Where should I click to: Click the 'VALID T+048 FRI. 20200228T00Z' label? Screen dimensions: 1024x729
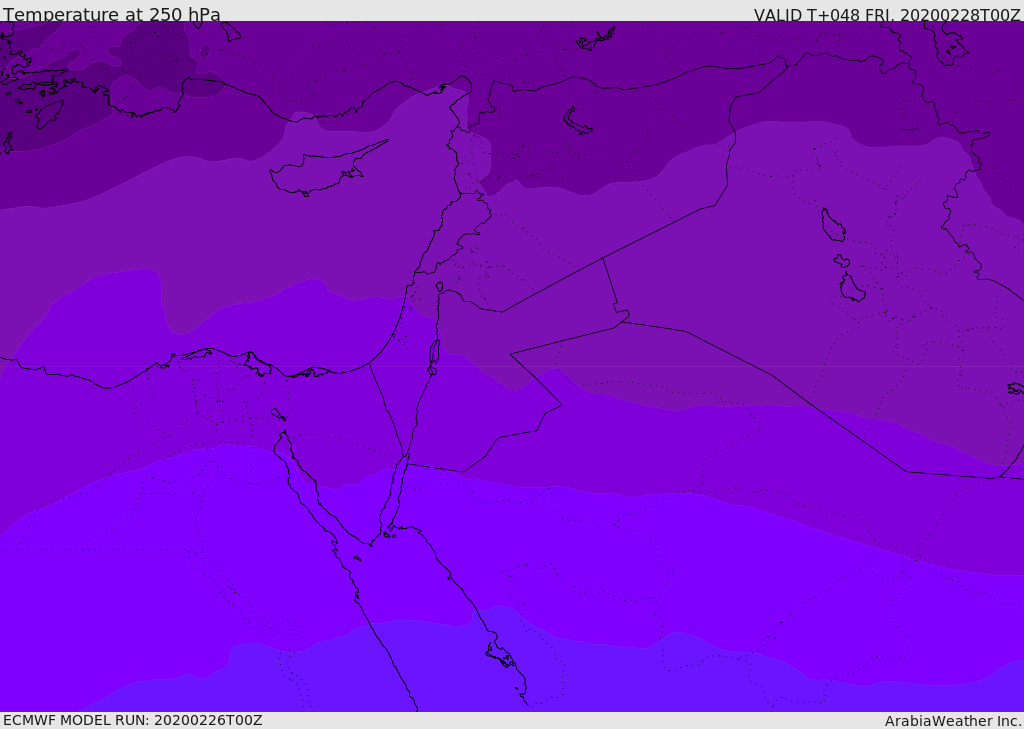point(887,14)
